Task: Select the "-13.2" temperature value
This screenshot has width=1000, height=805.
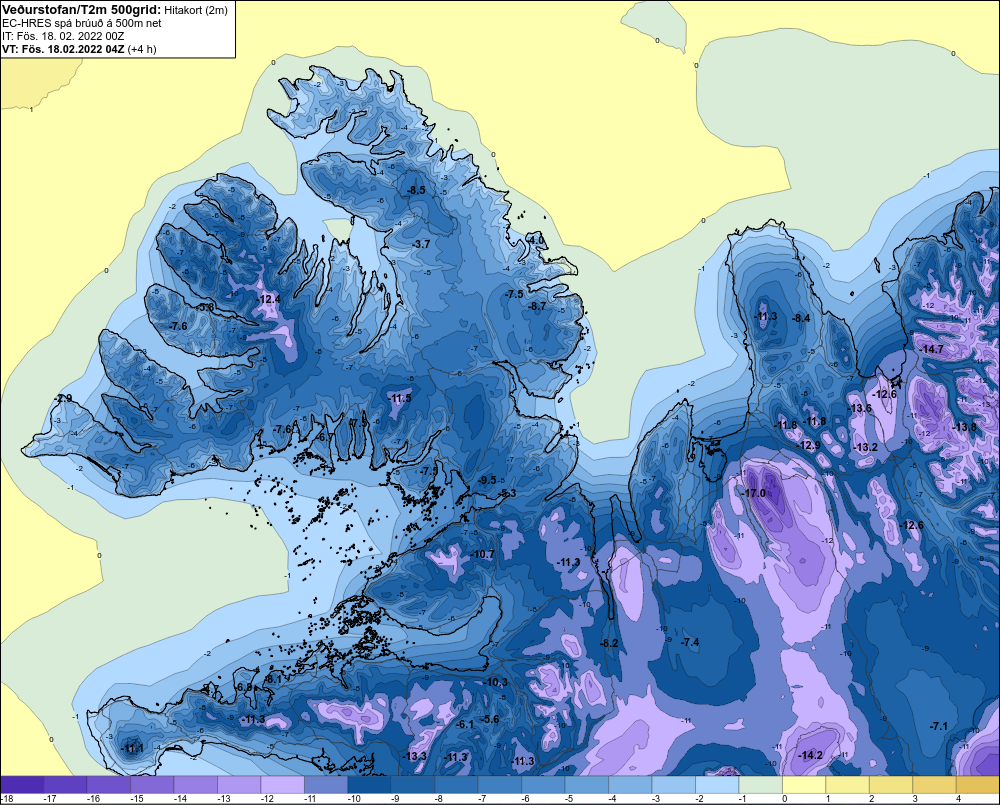Action: [x=865, y=447]
